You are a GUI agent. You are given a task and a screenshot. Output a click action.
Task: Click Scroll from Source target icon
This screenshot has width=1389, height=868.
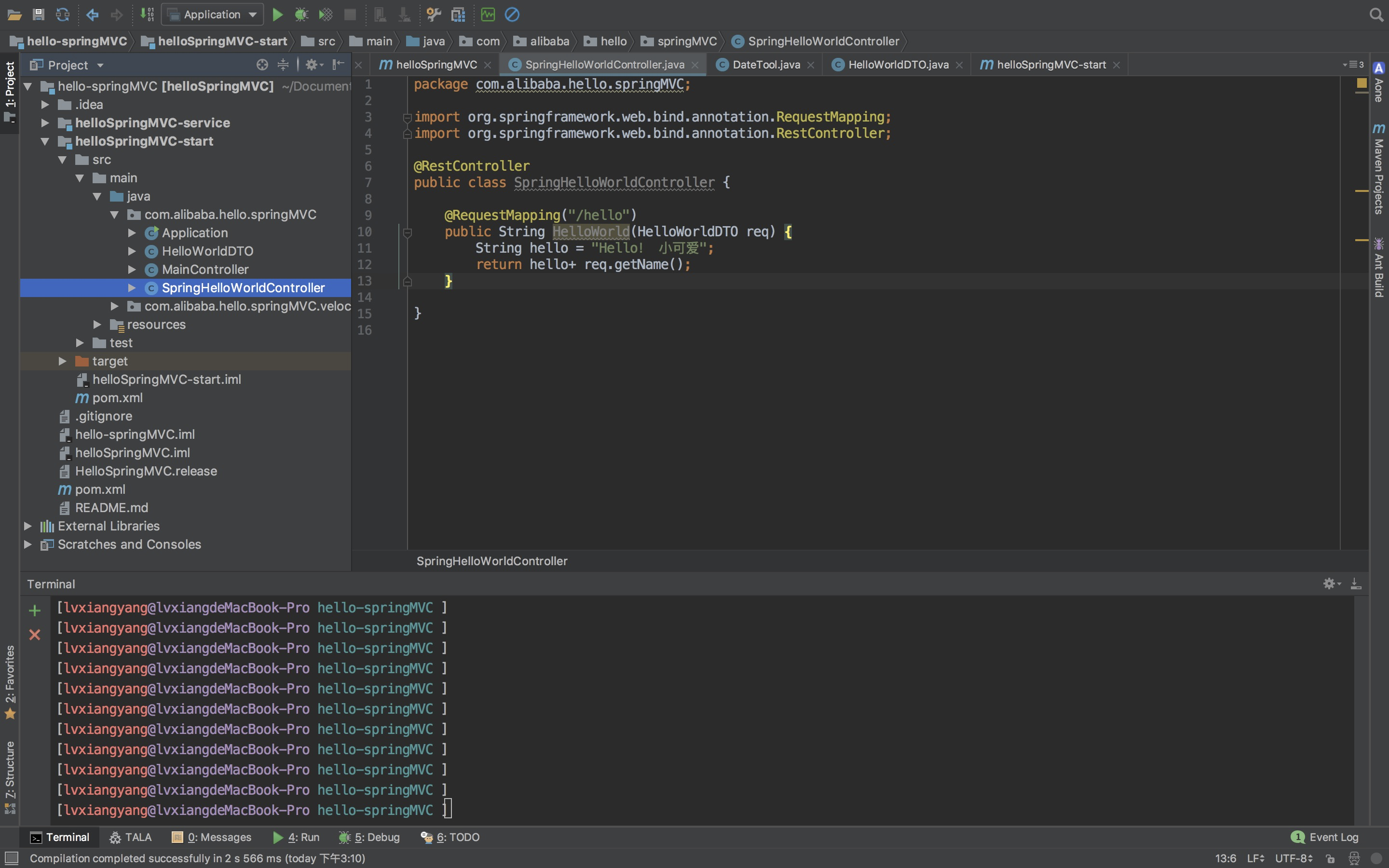[x=262, y=65]
